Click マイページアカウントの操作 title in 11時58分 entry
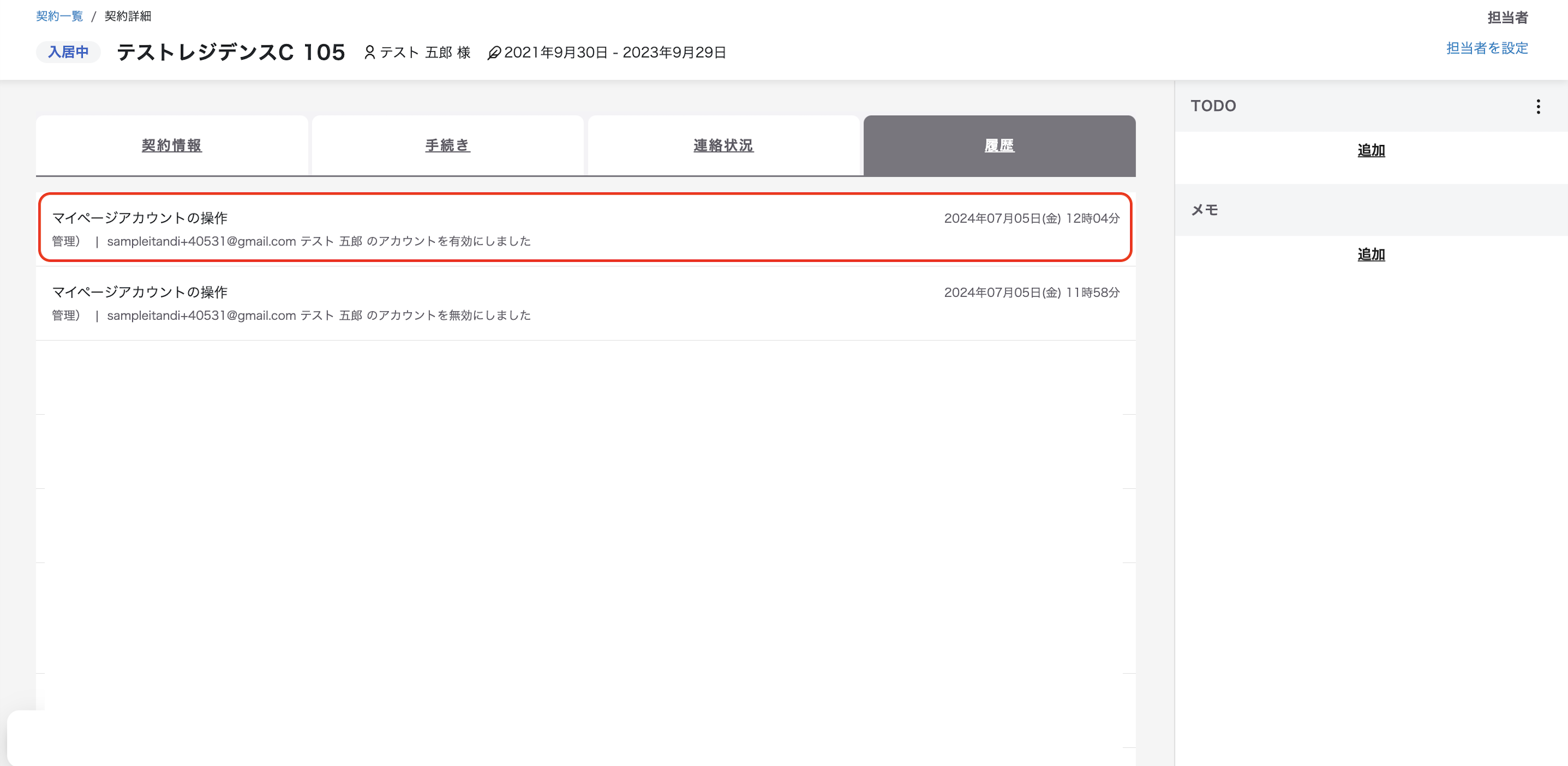 coord(139,292)
